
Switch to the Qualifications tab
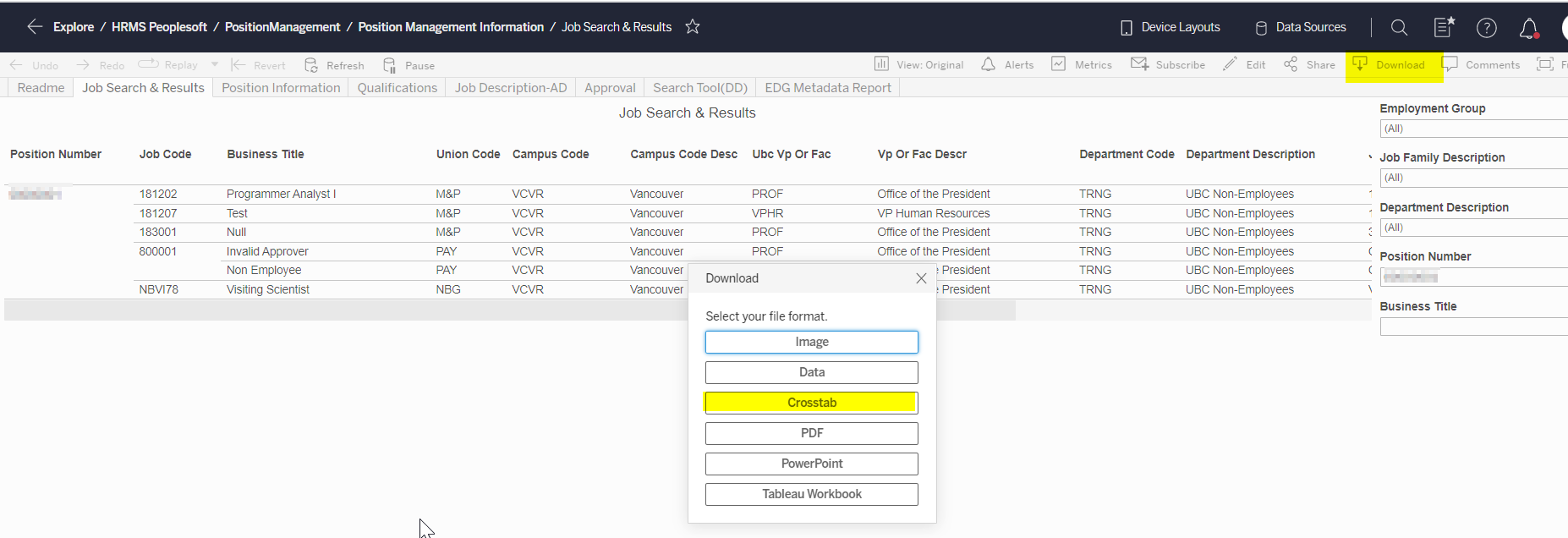click(x=397, y=88)
